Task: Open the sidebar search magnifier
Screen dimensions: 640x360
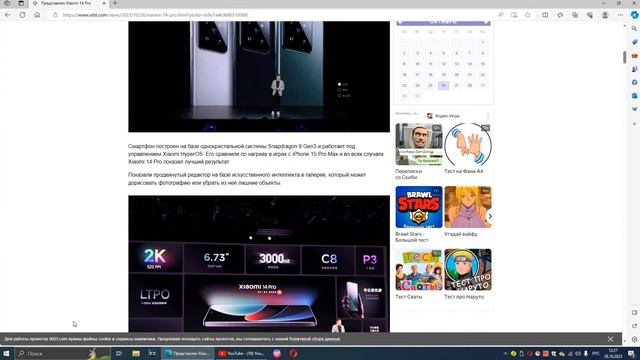Action: (x=634, y=29)
